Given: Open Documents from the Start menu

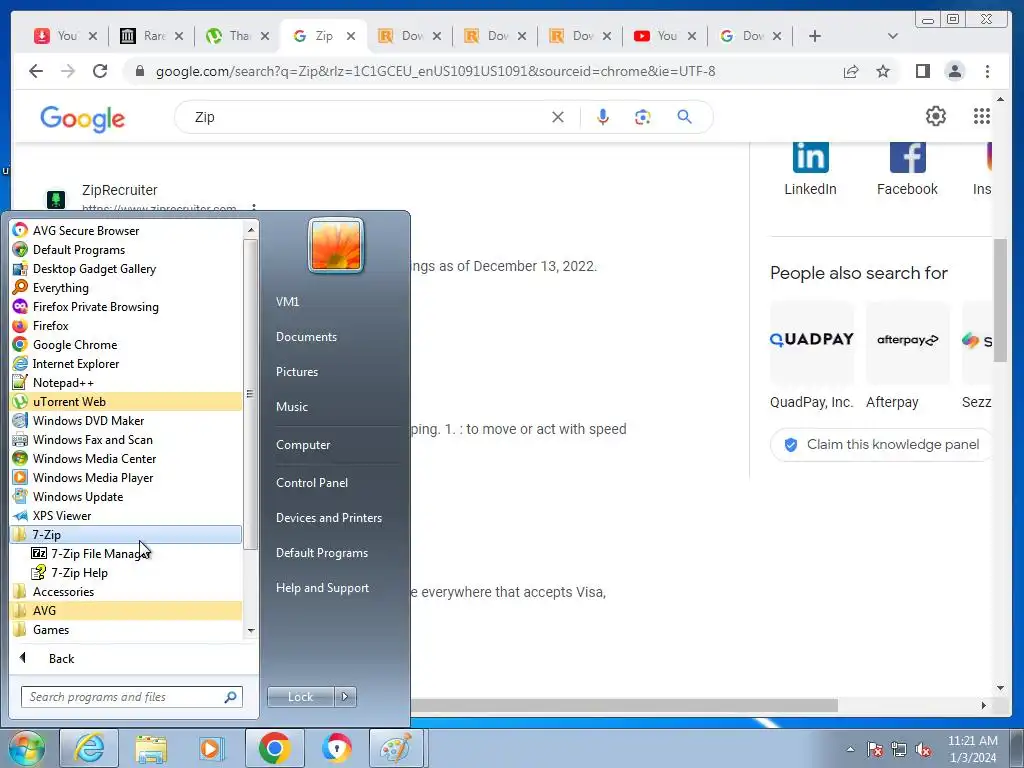Looking at the screenshot, I should pos(306,337).
